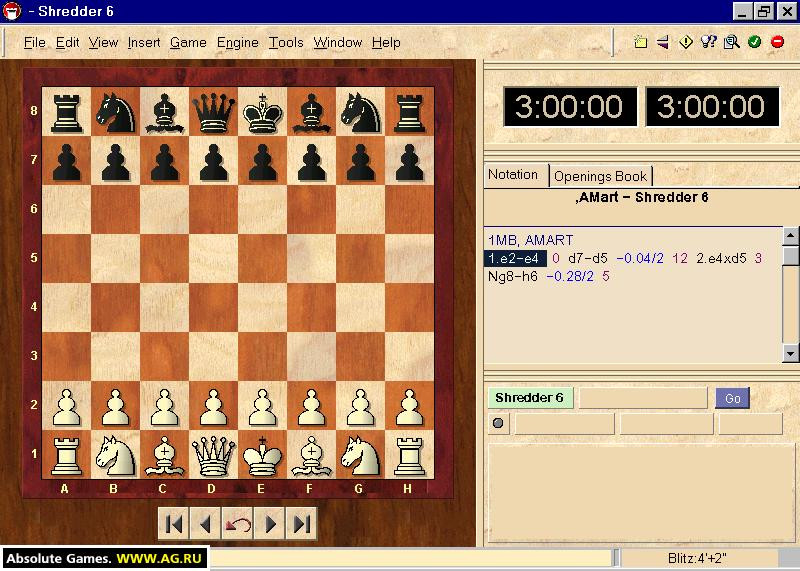Jump to the end of the game
This screenshot has height=571, width=800.
(x=301, y=524)
